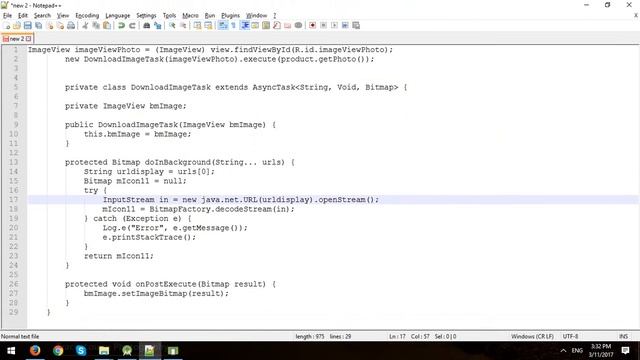Click the INS status bar indicator
This screenshot has width=640, height=360.
(x=623, y=336)
